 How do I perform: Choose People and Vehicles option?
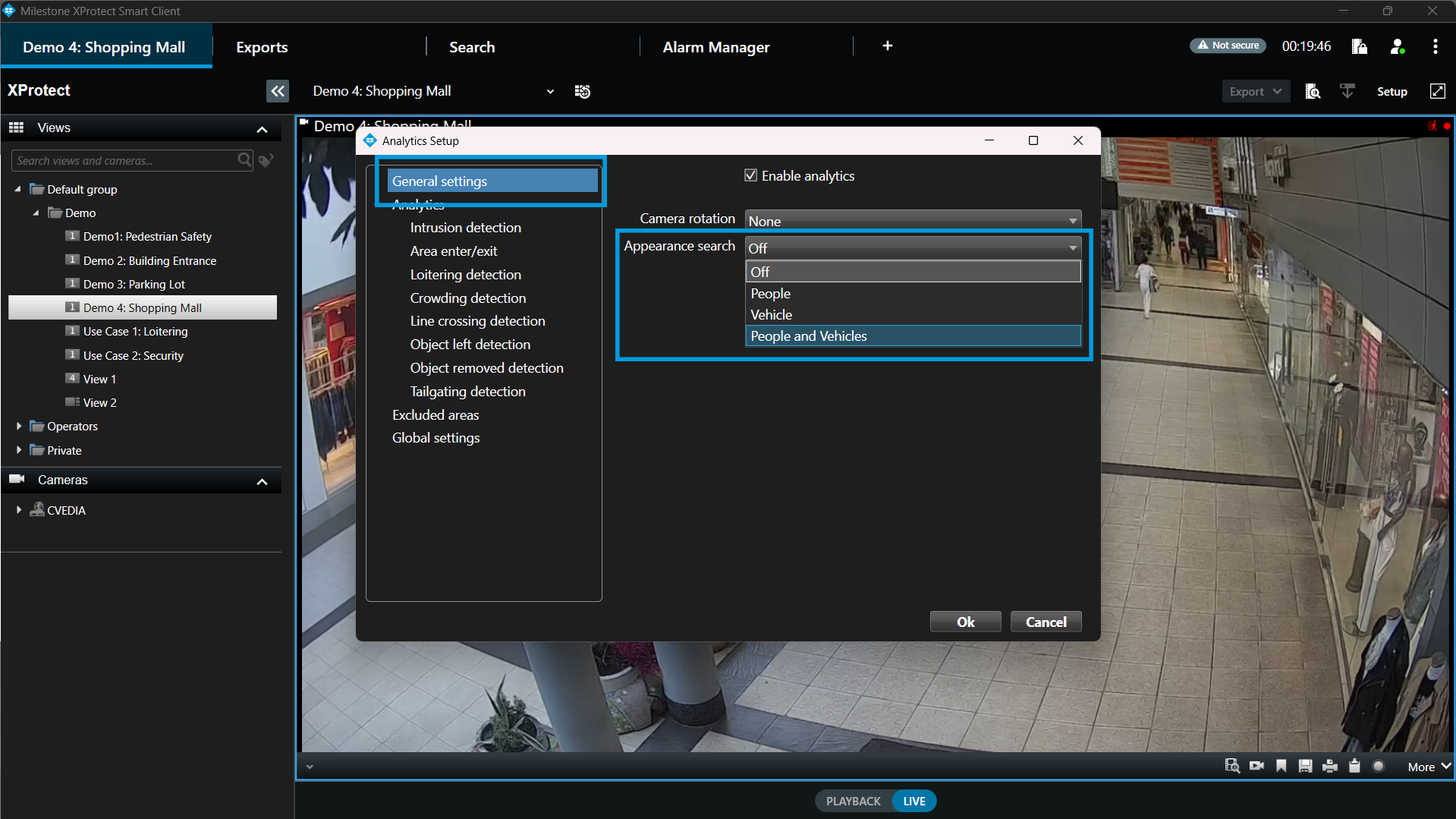point(914,335)
